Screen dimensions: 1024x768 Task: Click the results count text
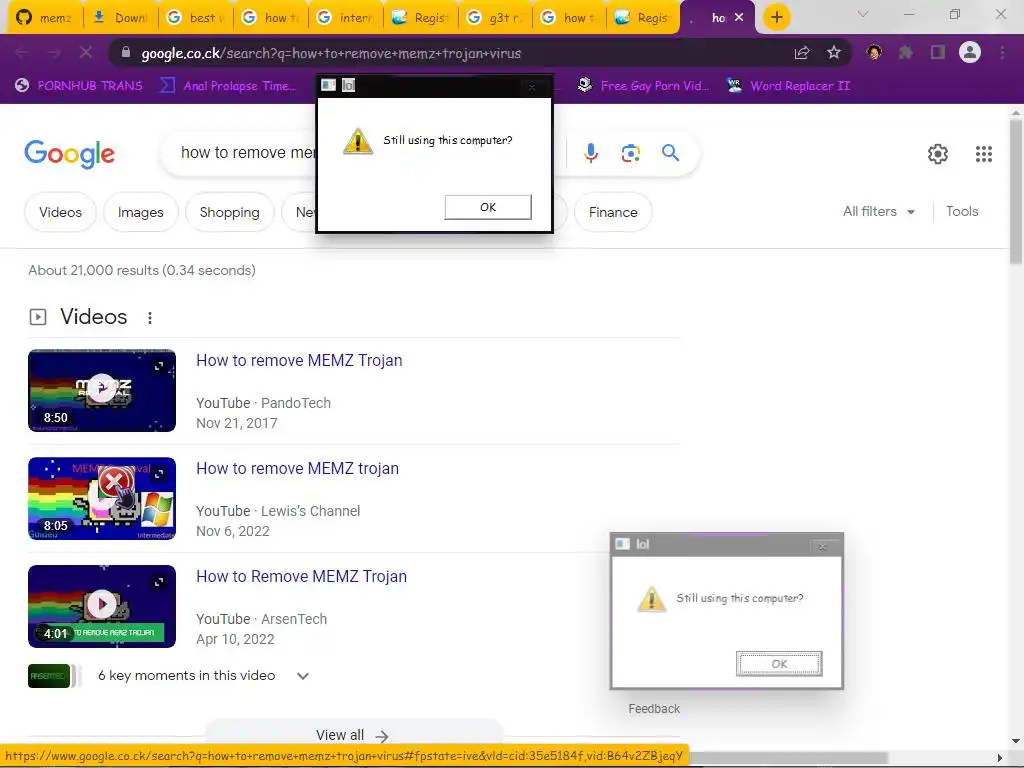coord(142,270)
